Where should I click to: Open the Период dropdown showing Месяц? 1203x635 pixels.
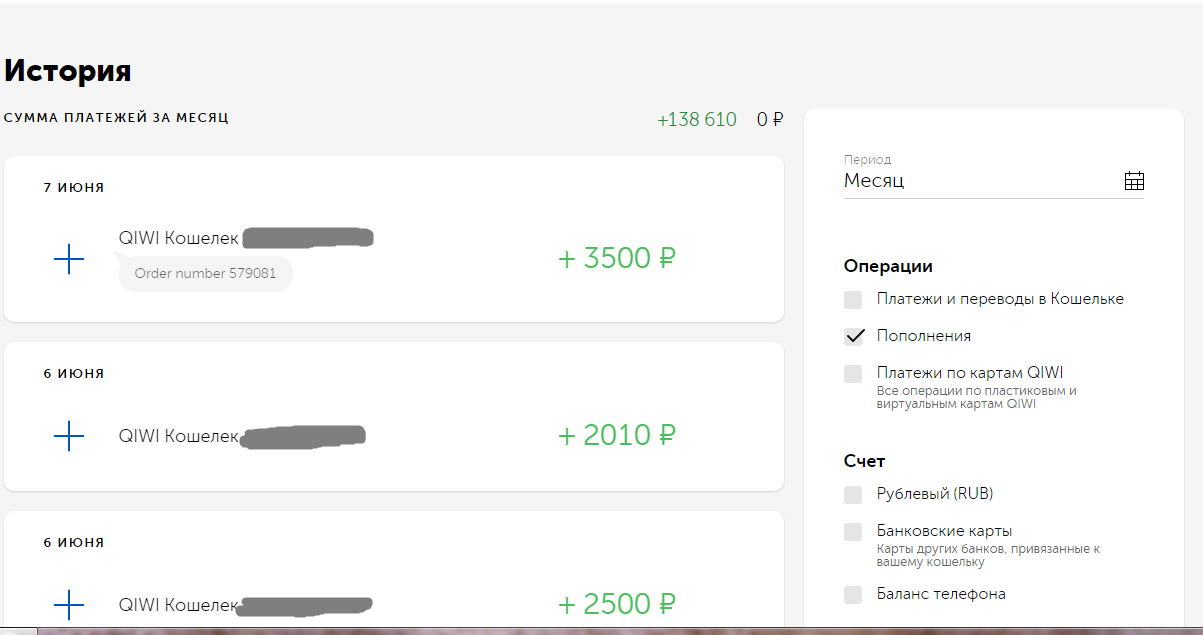tap(994, 181)
